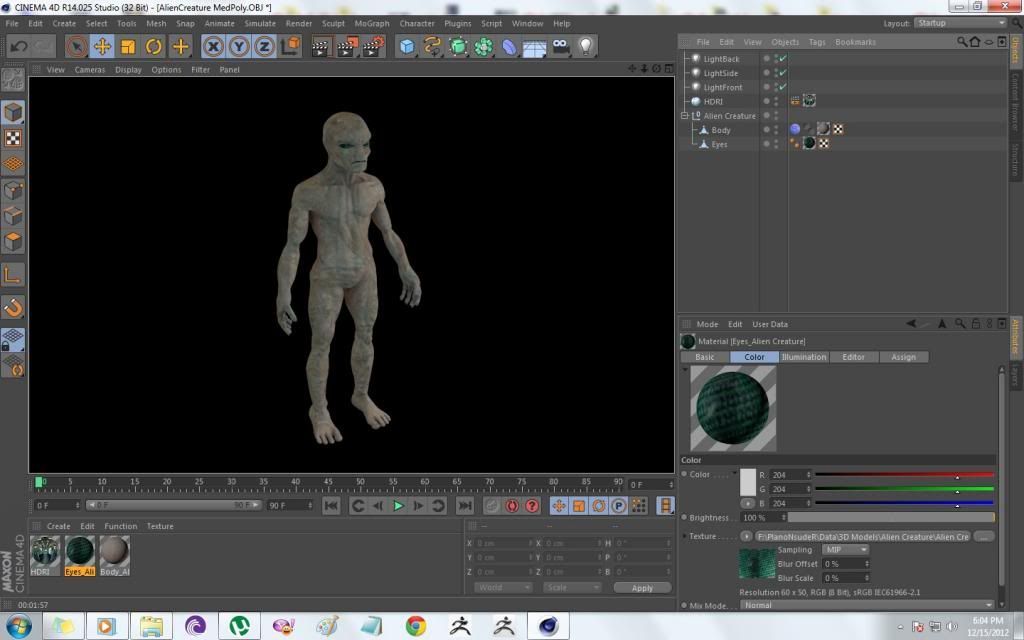The width and height of the screenshot is (1024, 640).
Task: Toggle X axis lock
Action: coord(213,46)
